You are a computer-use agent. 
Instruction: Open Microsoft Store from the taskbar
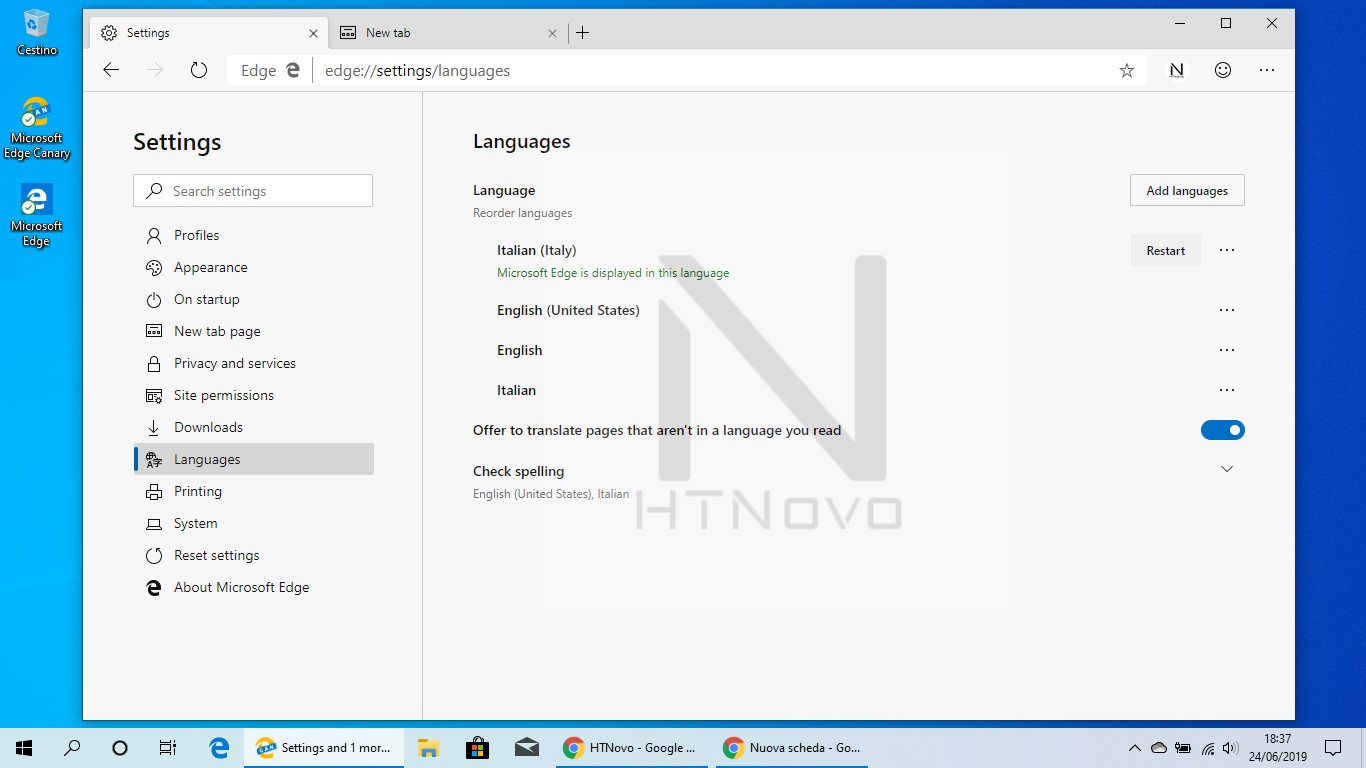(477, 747)
